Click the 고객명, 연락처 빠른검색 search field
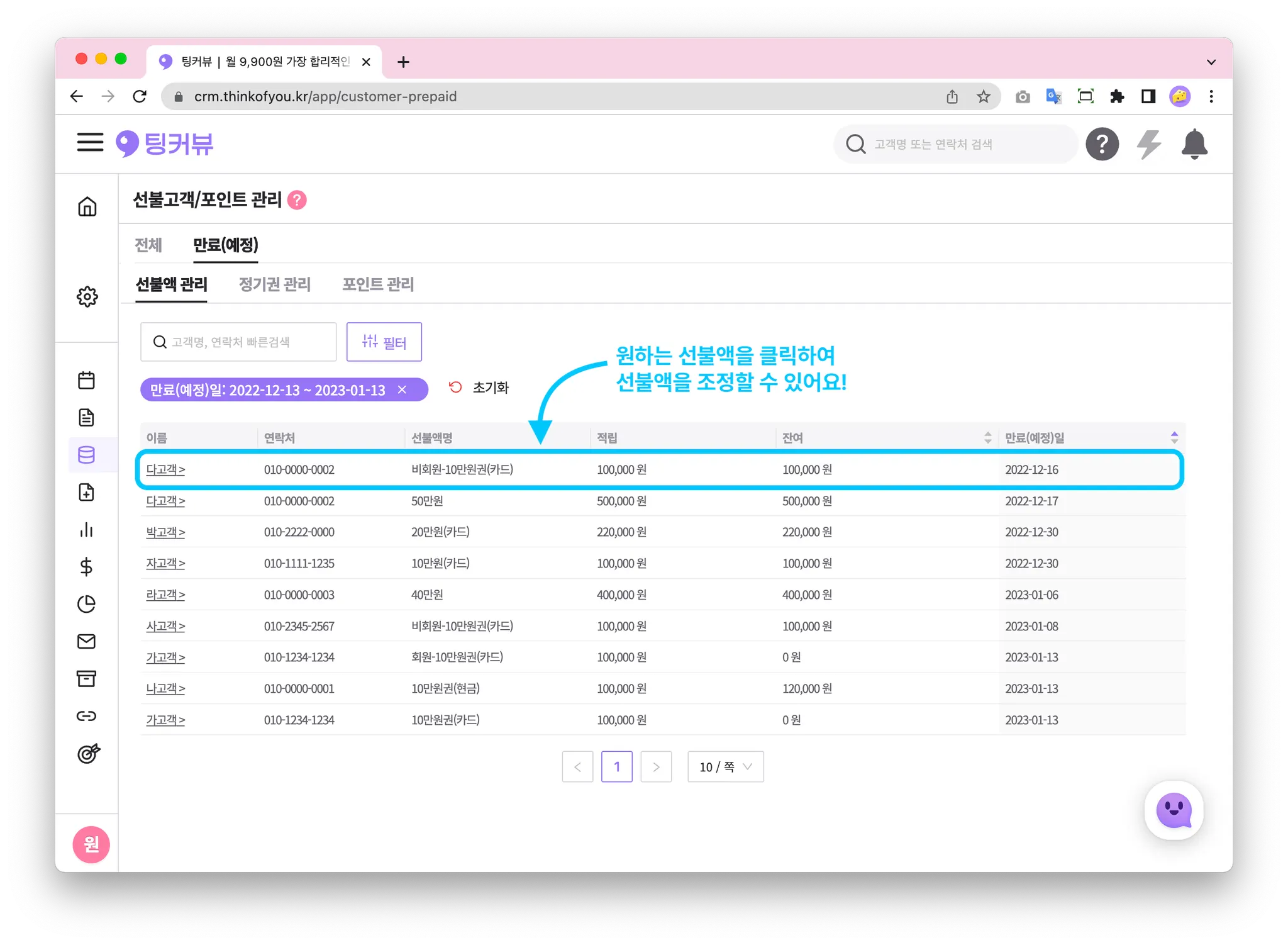Screen dimensions: 1288x945 pos(239,342)
